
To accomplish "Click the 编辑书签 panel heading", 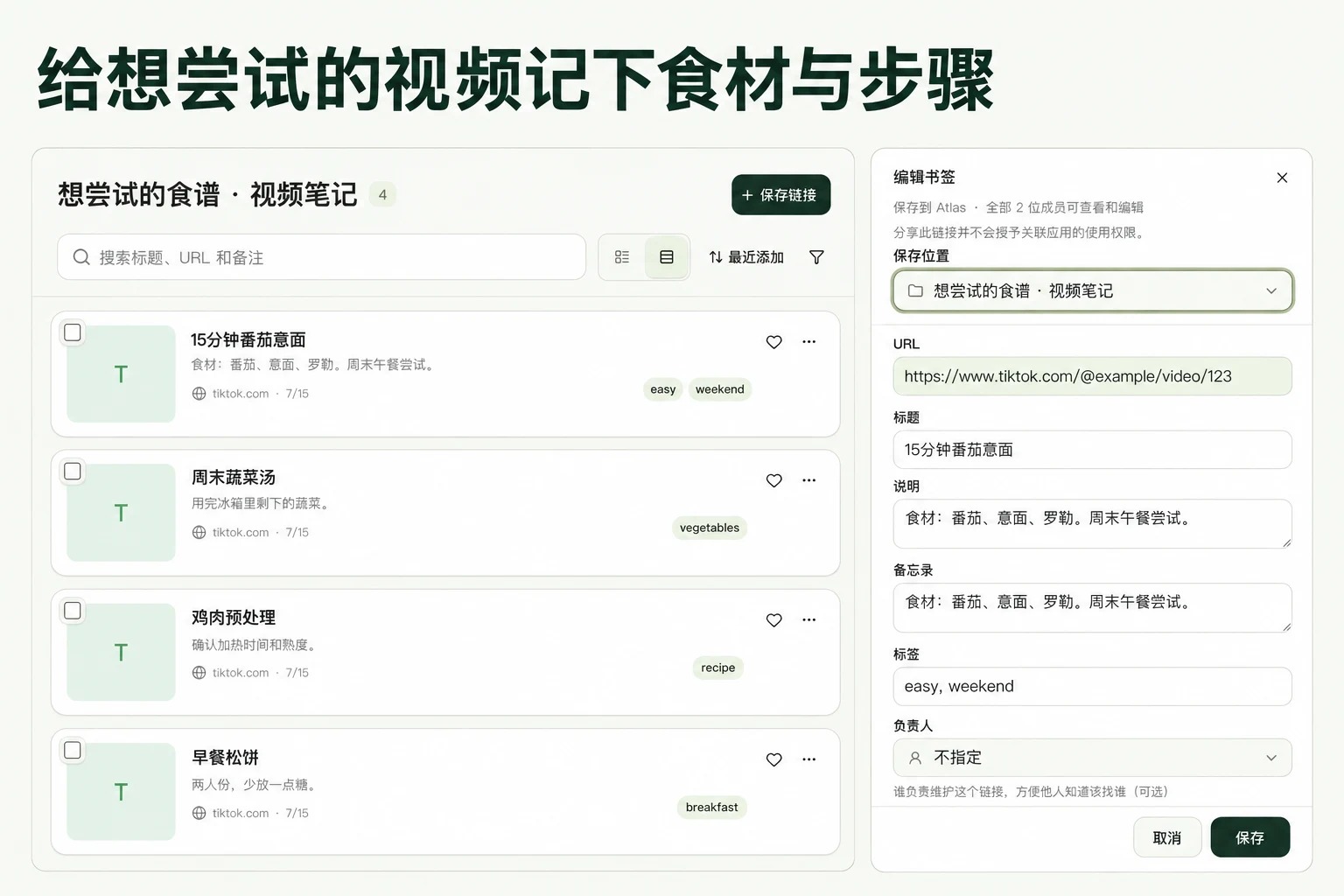I will (924, 177).
